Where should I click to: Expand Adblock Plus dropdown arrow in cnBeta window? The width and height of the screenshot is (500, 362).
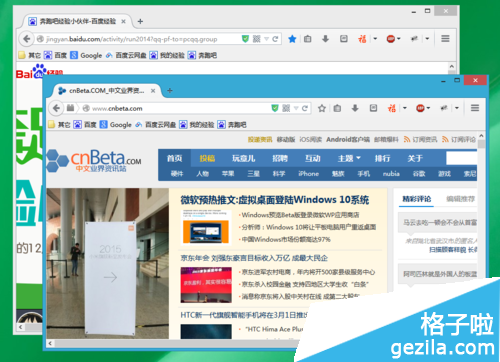(428, 108)
